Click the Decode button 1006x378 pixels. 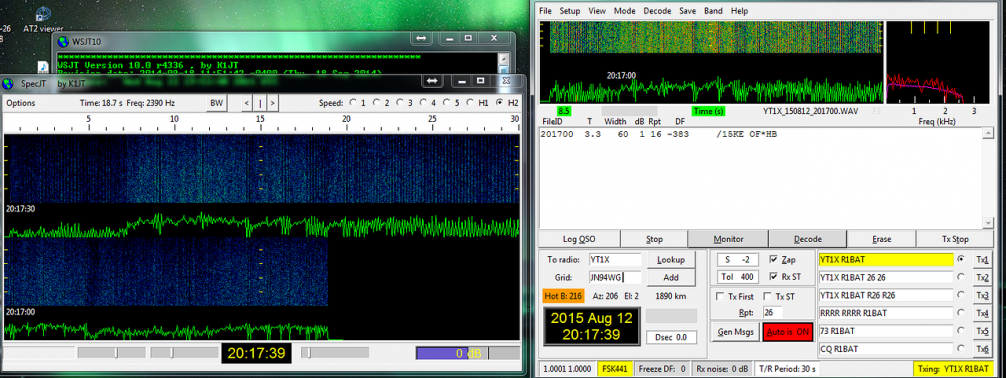(807, 239)
